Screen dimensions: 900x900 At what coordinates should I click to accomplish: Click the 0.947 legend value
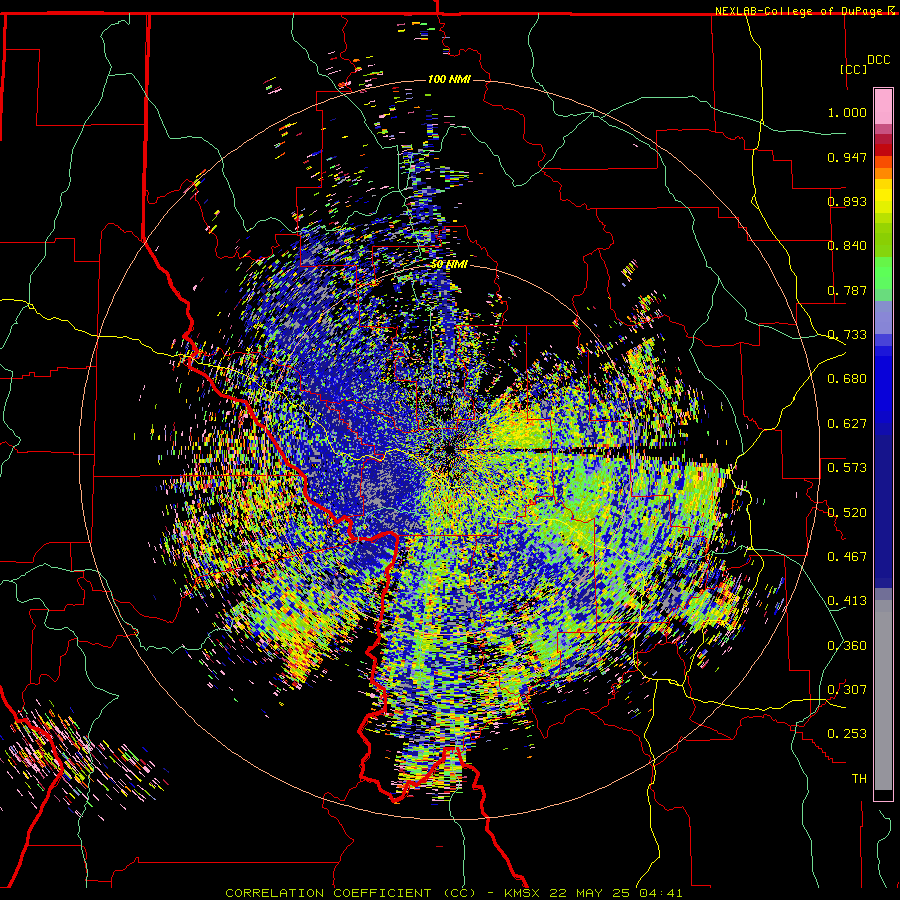(847, 157)
